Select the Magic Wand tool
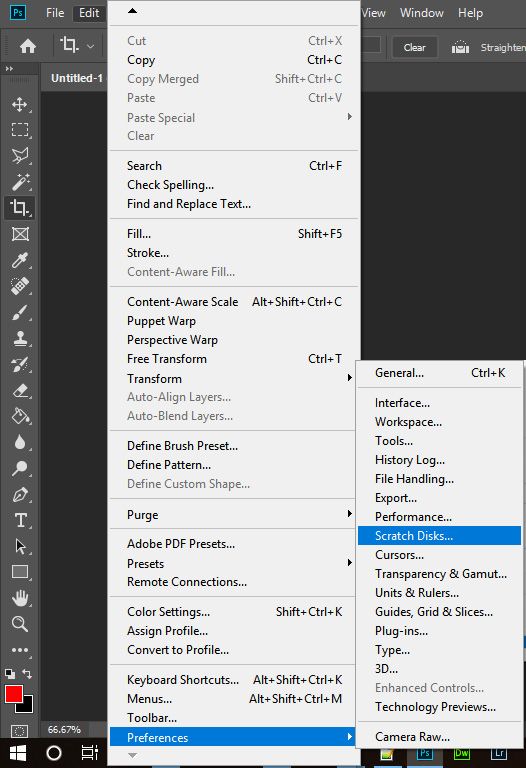526x768 pixels. point(21,182)
